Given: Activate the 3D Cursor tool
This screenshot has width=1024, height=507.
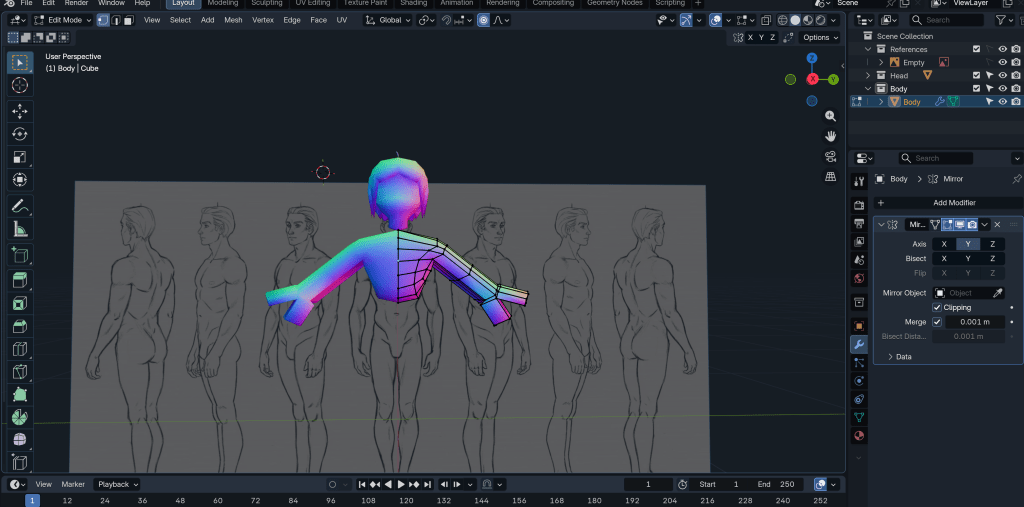Looking at the screenshot, I should coord(20,85).
